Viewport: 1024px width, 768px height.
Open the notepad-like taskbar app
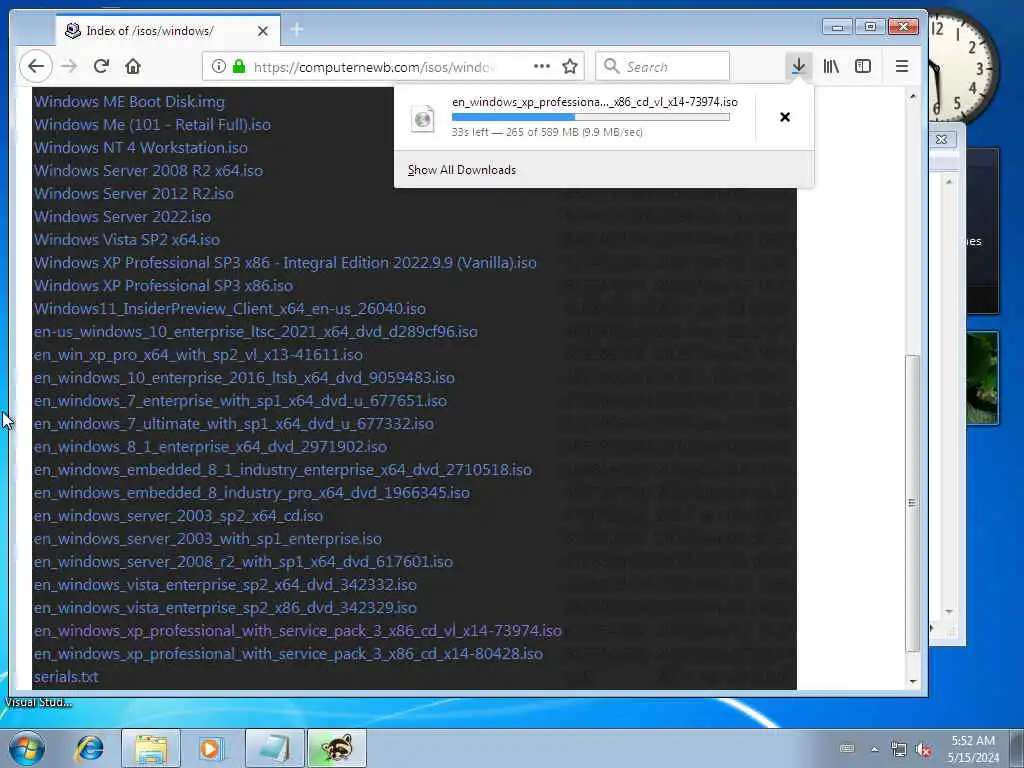(x=275, y=748)
